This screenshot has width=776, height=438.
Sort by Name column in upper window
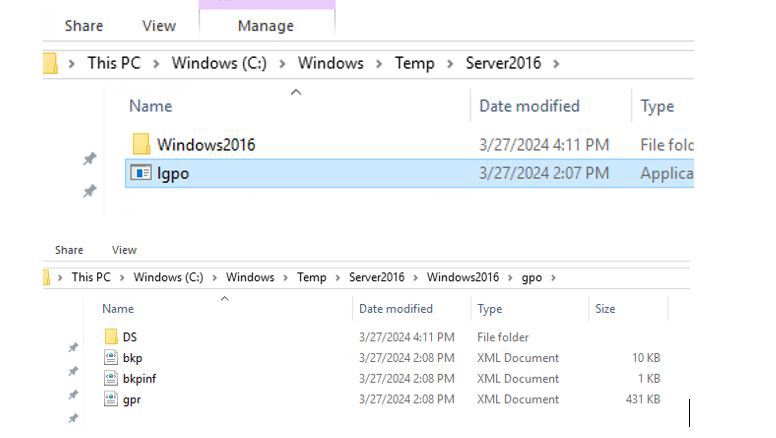tap(150, 106)
